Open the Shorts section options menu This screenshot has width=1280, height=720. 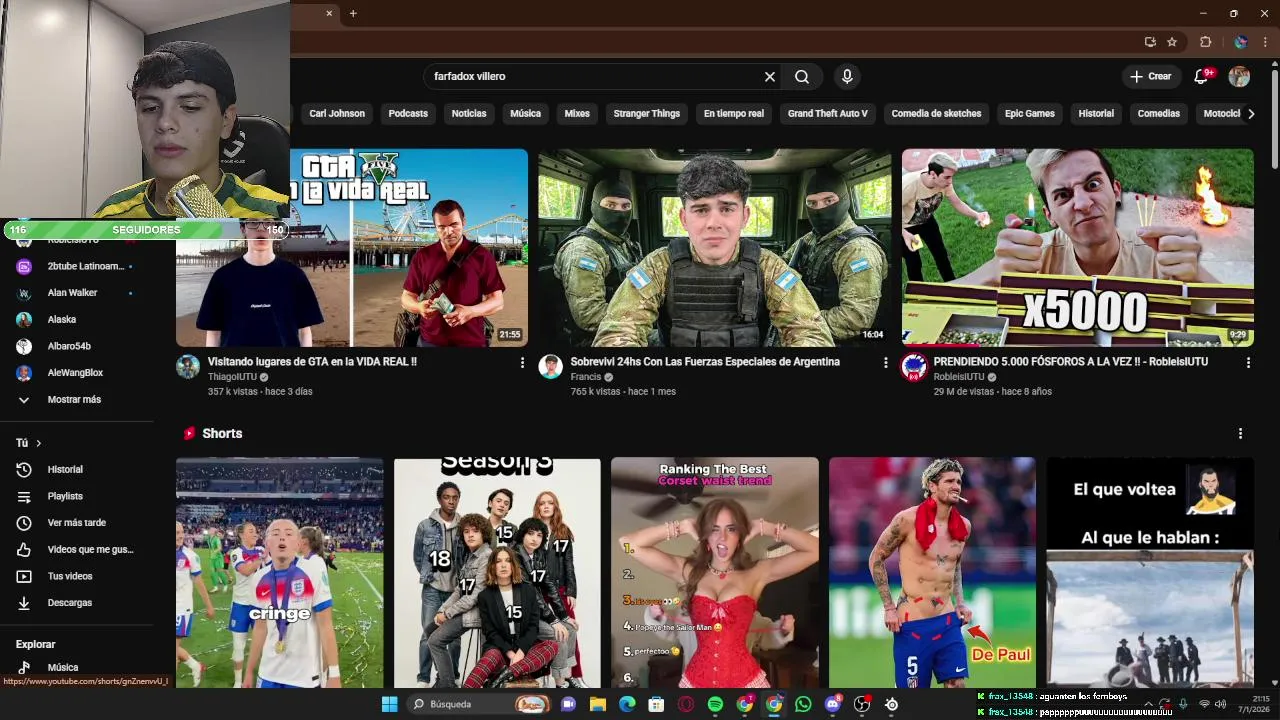pos(1240,433)
